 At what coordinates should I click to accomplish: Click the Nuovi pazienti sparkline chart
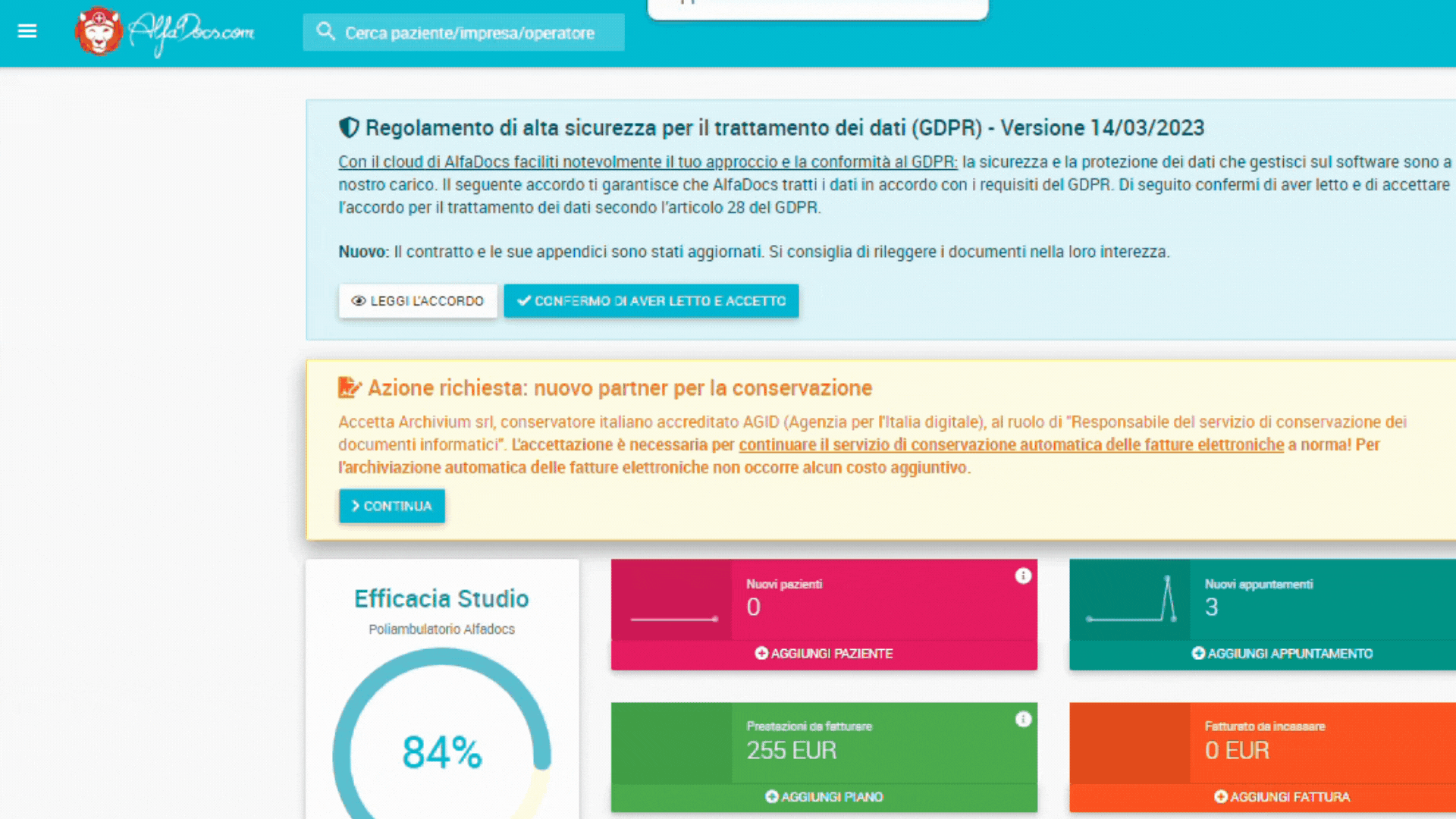[673, 618]
